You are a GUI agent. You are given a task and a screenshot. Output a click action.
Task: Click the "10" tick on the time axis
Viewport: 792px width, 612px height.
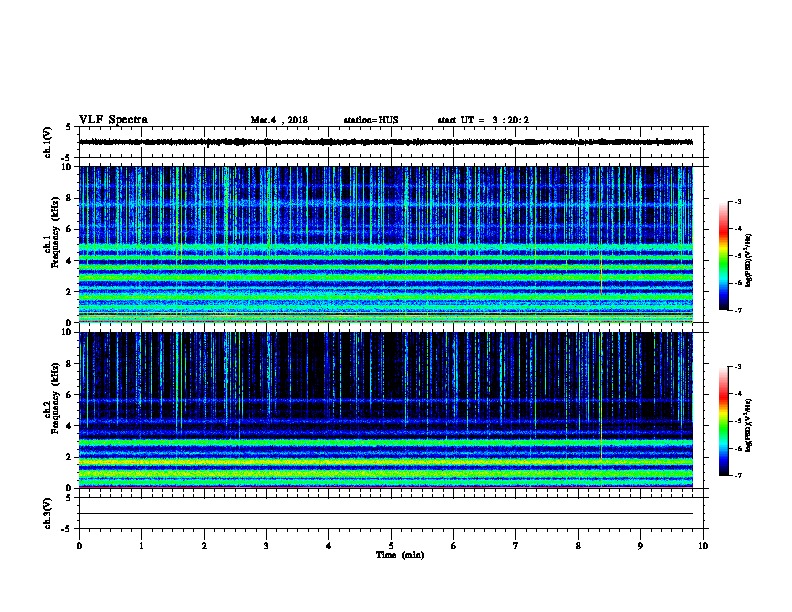(703, 546)
